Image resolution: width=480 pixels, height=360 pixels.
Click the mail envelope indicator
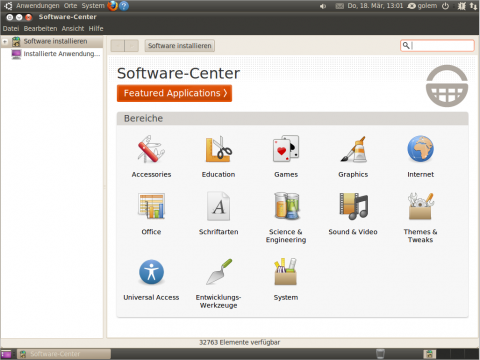339,6
